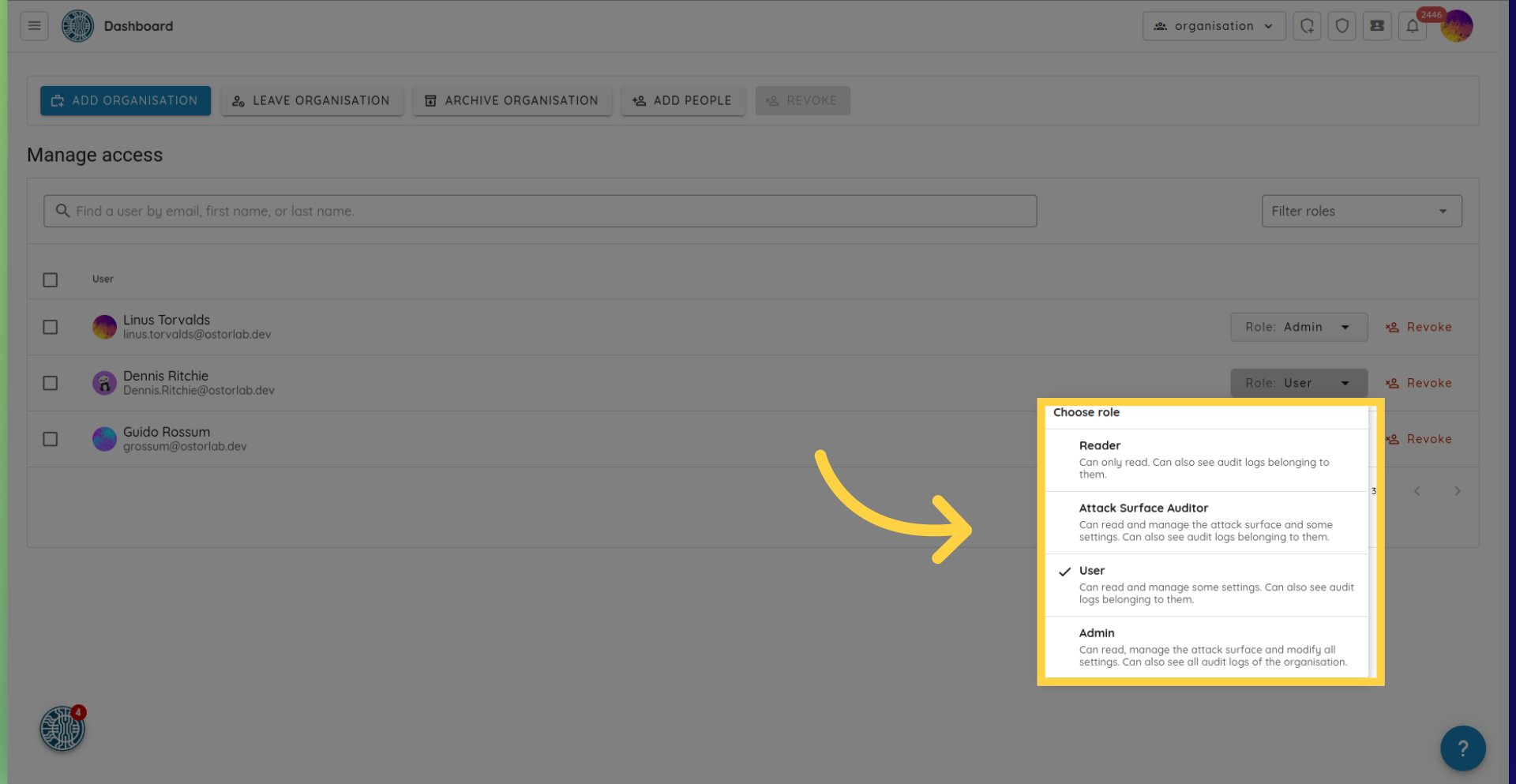1516x784 pixels.
Task: Open the hamburger navigation menu
Action: 34,26
